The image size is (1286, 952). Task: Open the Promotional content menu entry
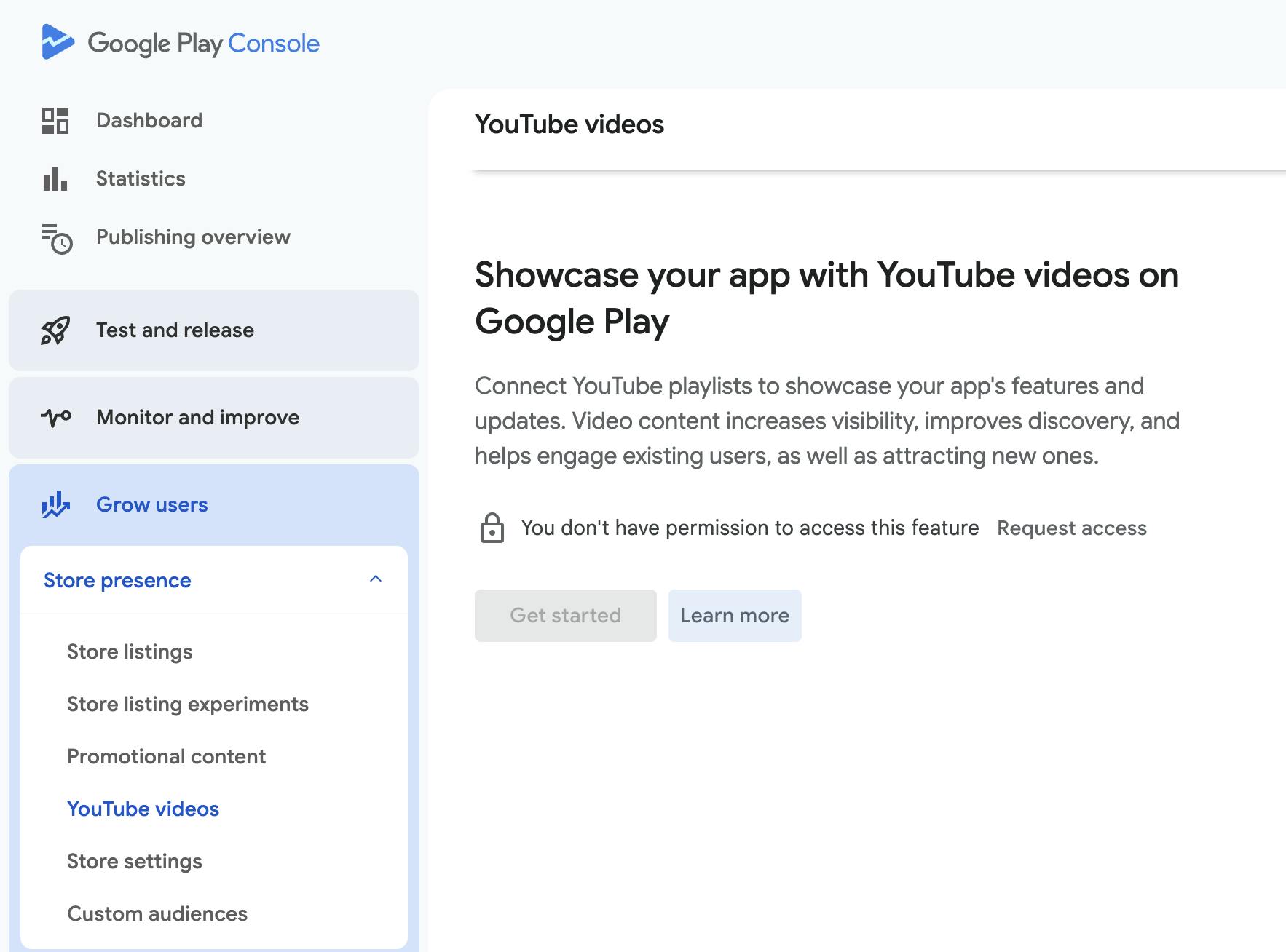click(x=166, y=756)
